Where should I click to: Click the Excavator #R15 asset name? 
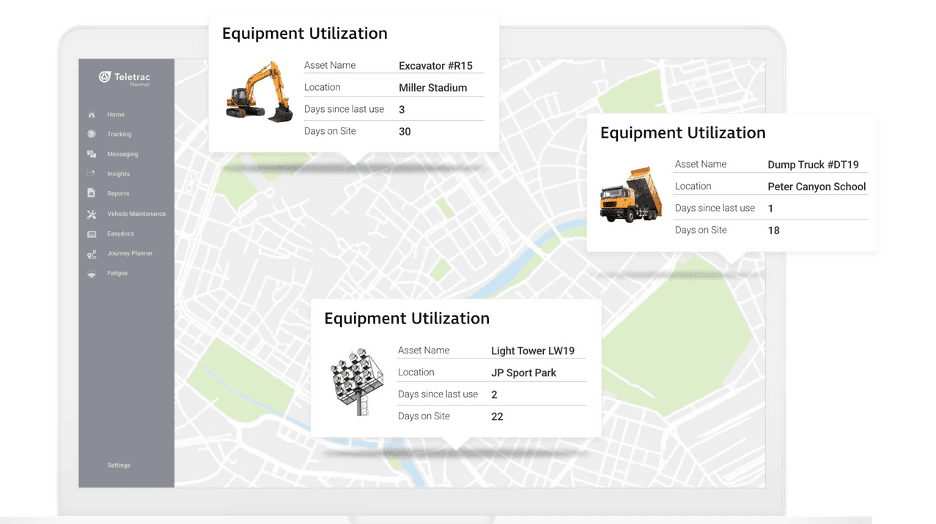[435, 66]
